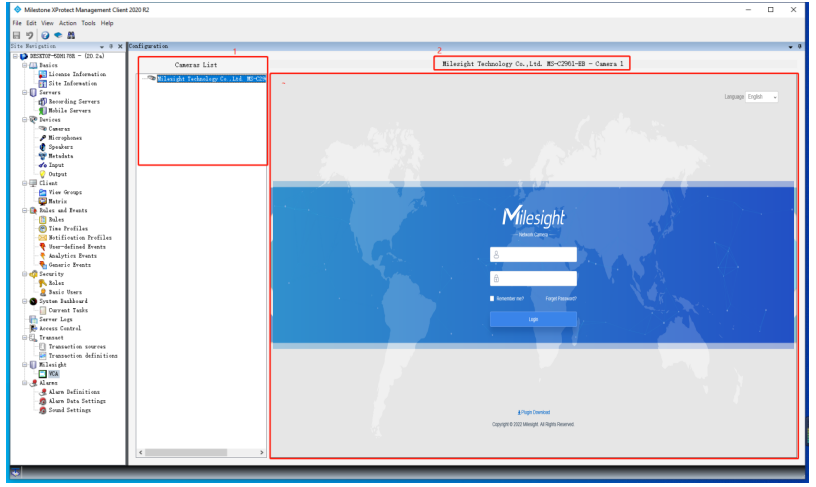
Task: Collapse the Client tree group
Action: point(24,183)
